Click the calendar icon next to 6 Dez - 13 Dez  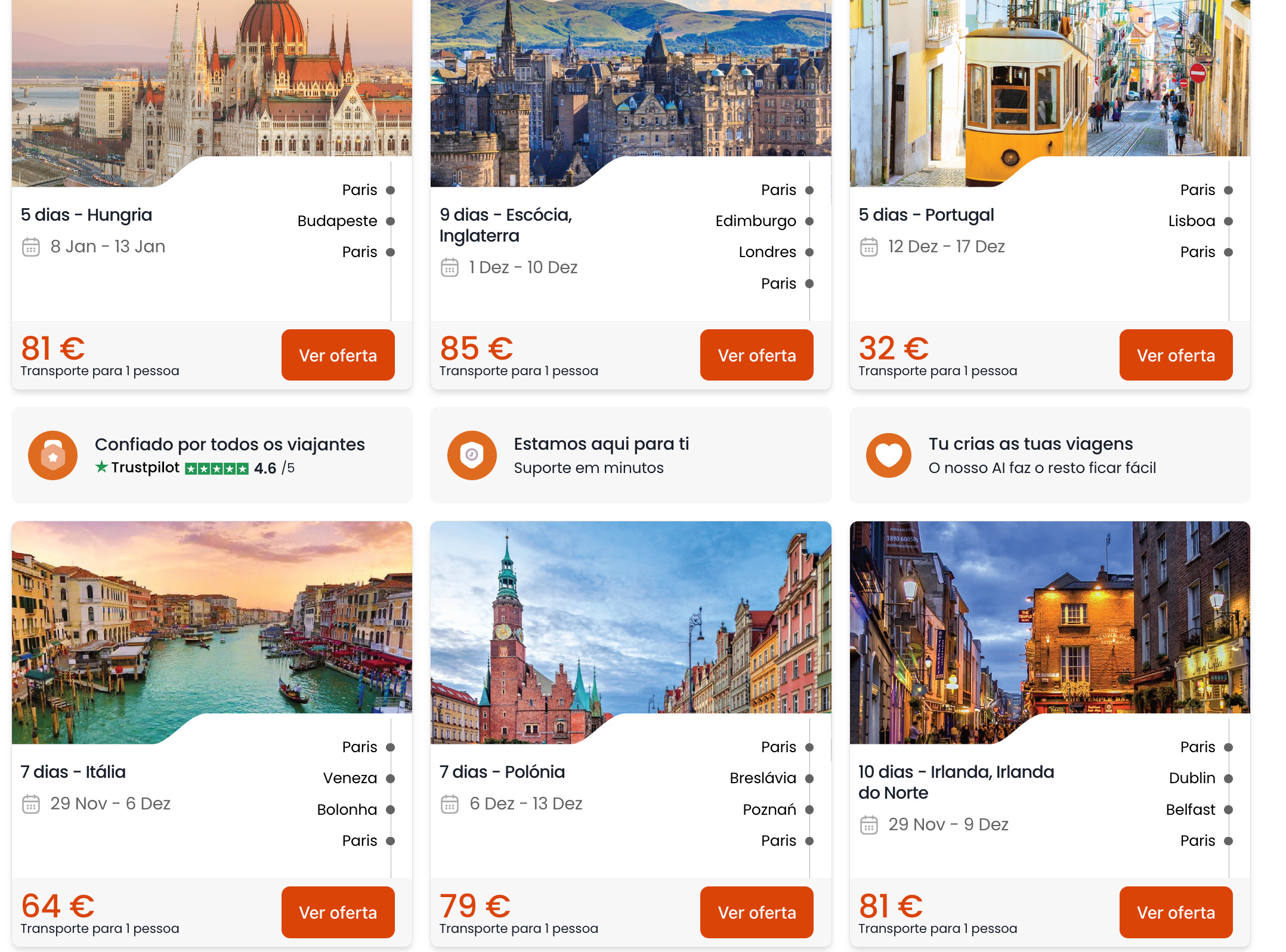(x=450, y=804)
